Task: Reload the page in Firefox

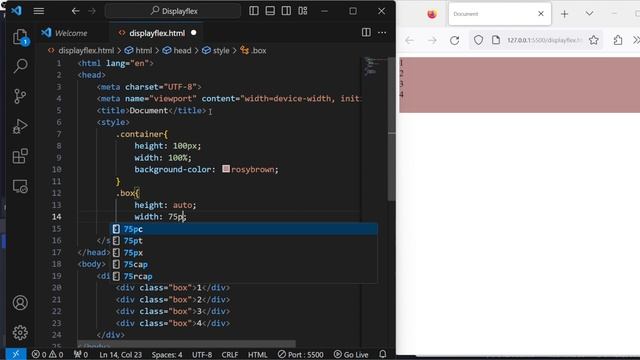Action: click(454, 40)
